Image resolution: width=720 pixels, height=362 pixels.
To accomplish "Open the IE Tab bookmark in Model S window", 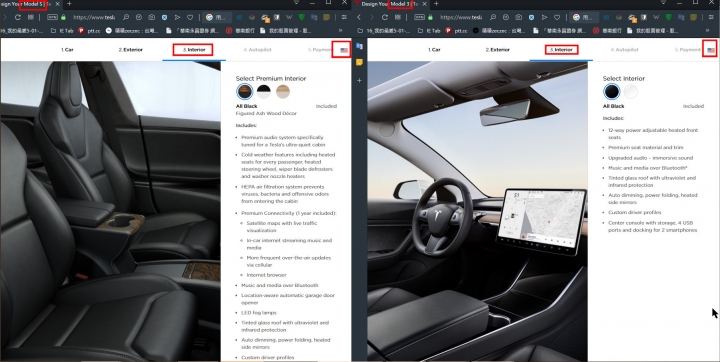I will (x=62, y=31).
